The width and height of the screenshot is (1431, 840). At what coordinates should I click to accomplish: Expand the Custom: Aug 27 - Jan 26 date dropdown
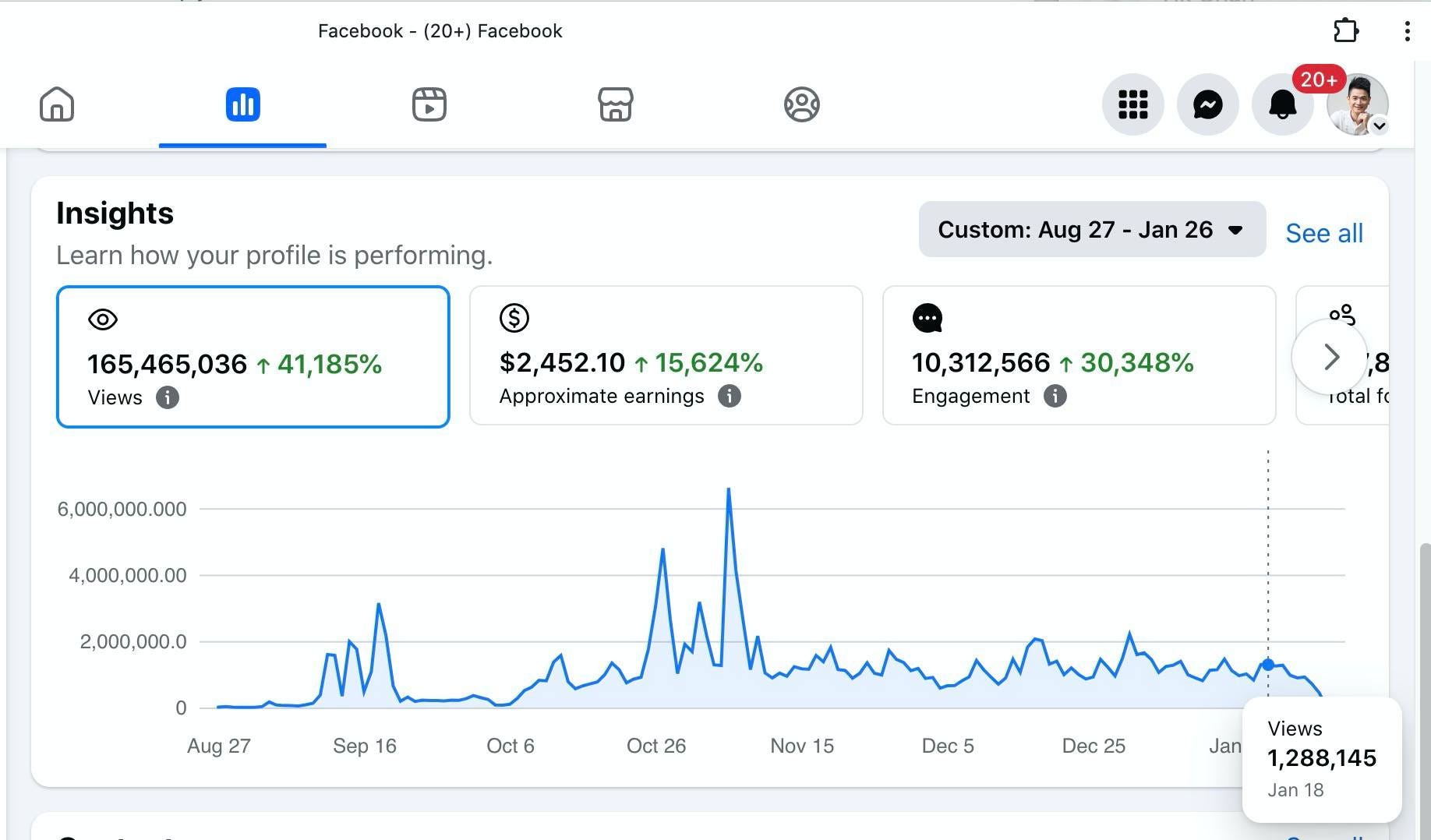coord(1092,229)
